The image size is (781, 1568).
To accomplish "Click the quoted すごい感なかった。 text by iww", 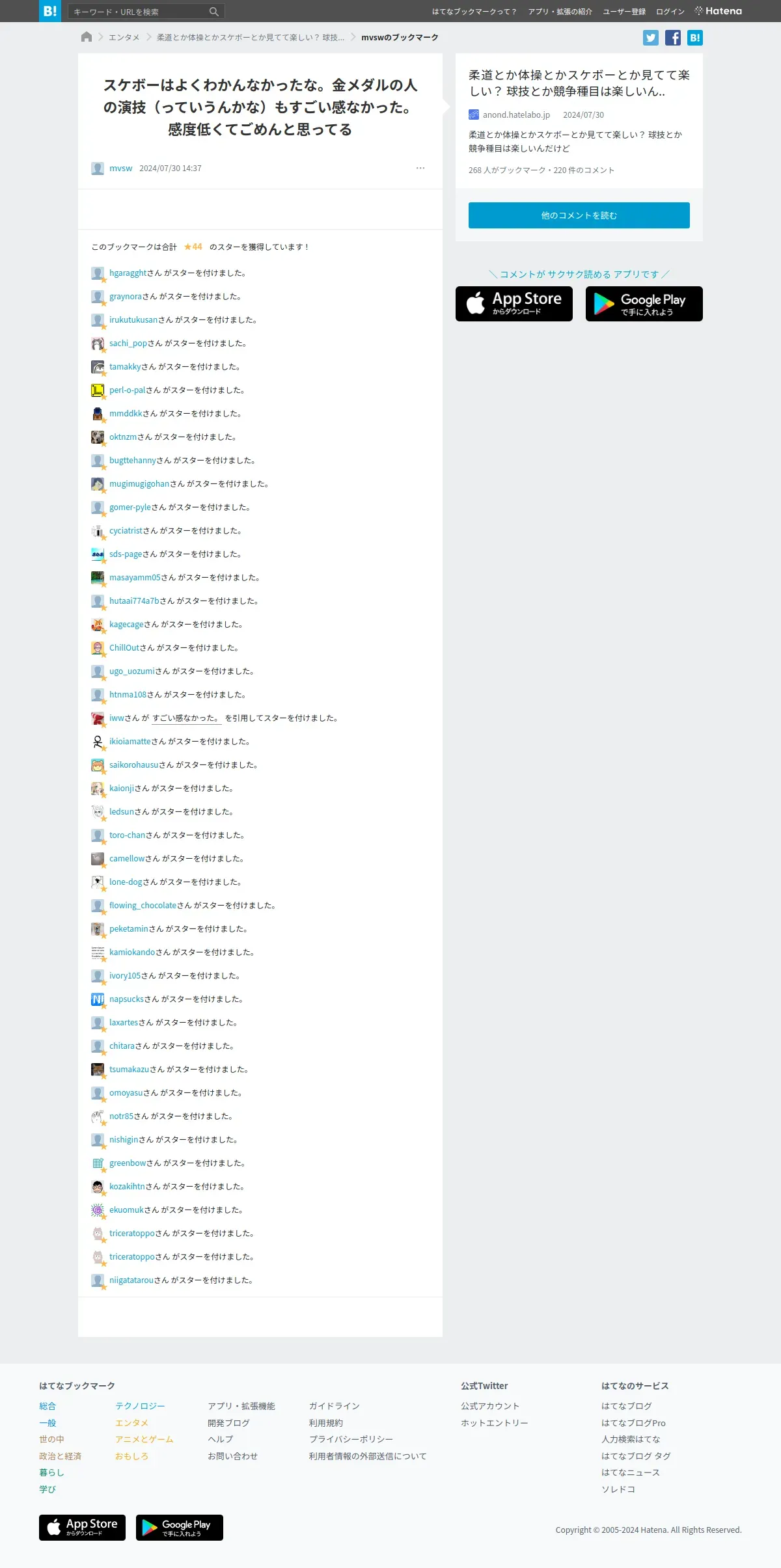I will coord(187,718).
